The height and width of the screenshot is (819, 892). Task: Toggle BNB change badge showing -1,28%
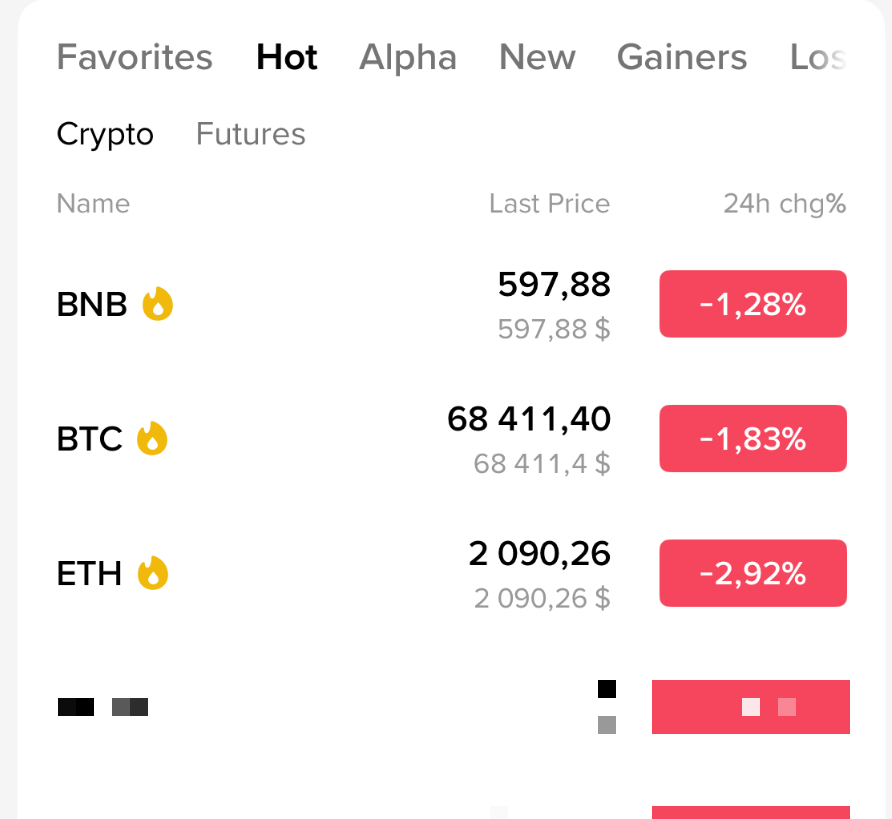point(753,304)
